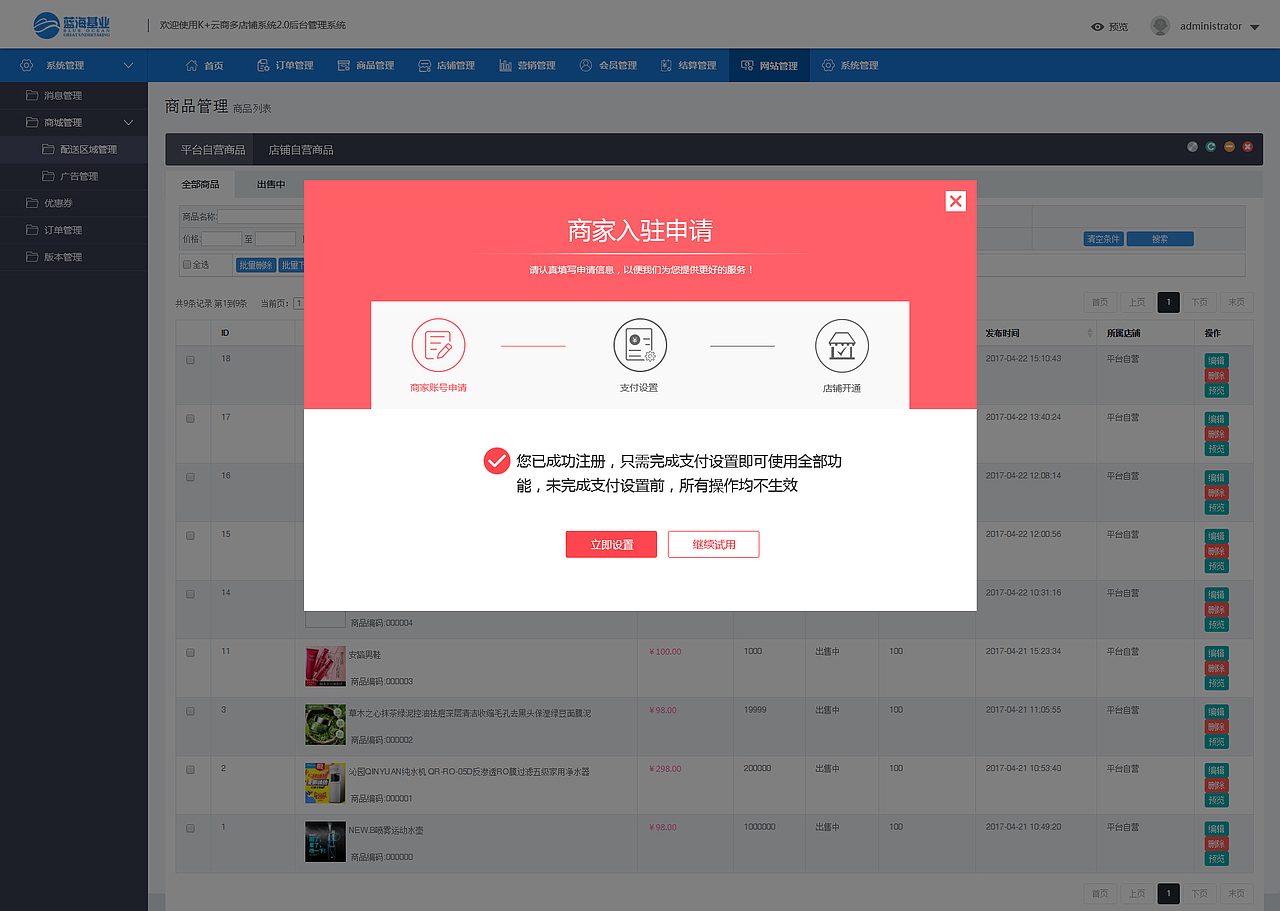Screen dimensions: 1280x911
Task: Click the orange collapse icon on the panel bar
Action: pyautogui.click(x=1229, y=146)
